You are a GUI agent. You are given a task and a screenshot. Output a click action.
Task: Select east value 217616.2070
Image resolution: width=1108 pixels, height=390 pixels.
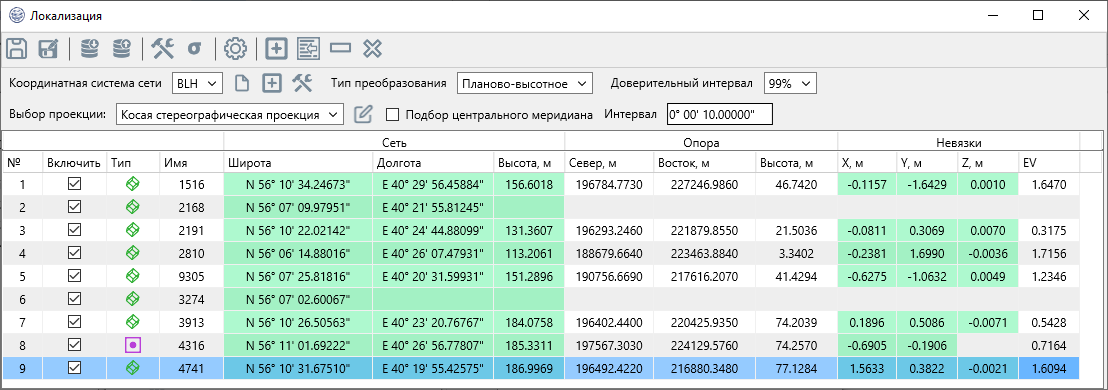tap(705, 276)
